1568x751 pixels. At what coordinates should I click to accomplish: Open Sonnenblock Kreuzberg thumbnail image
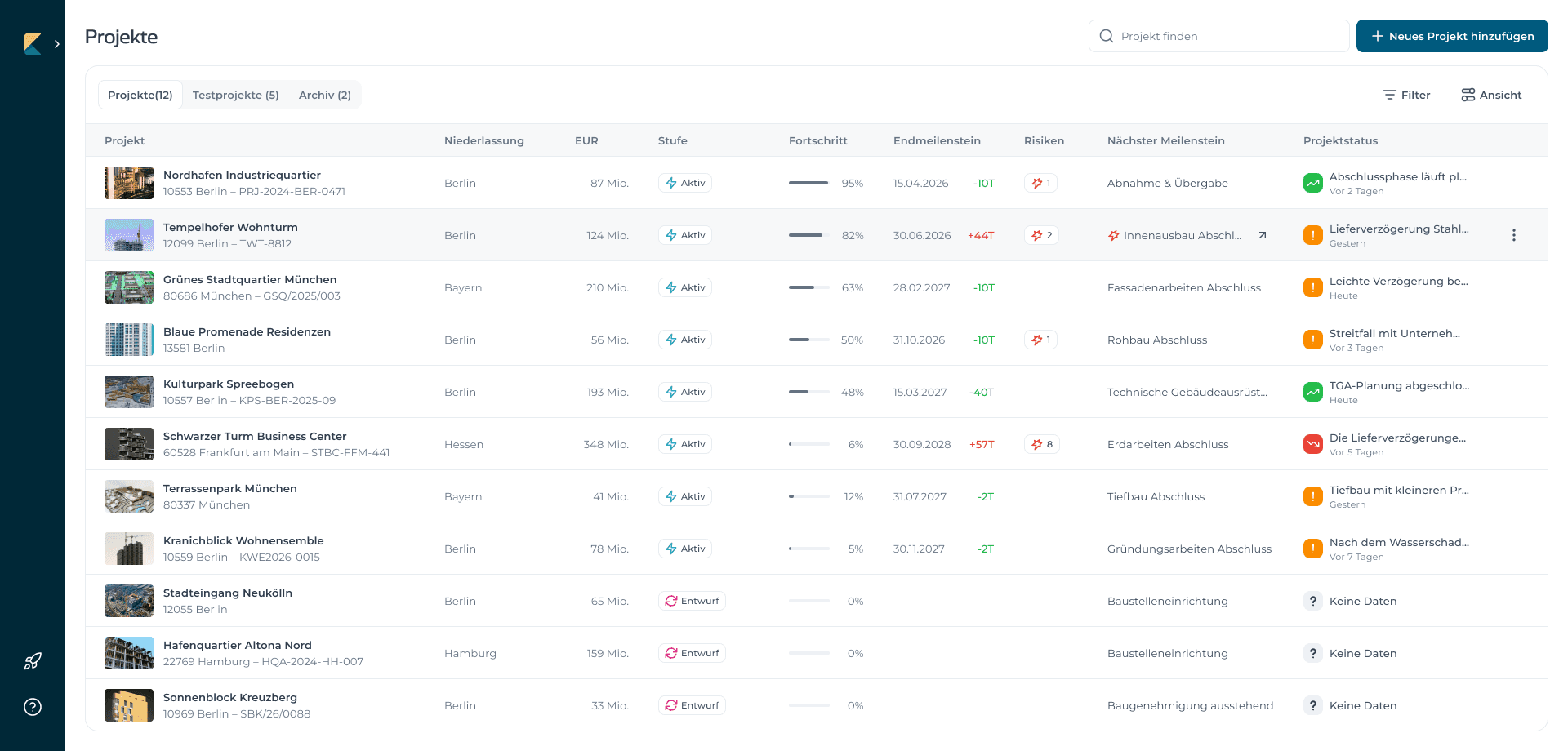129,705
